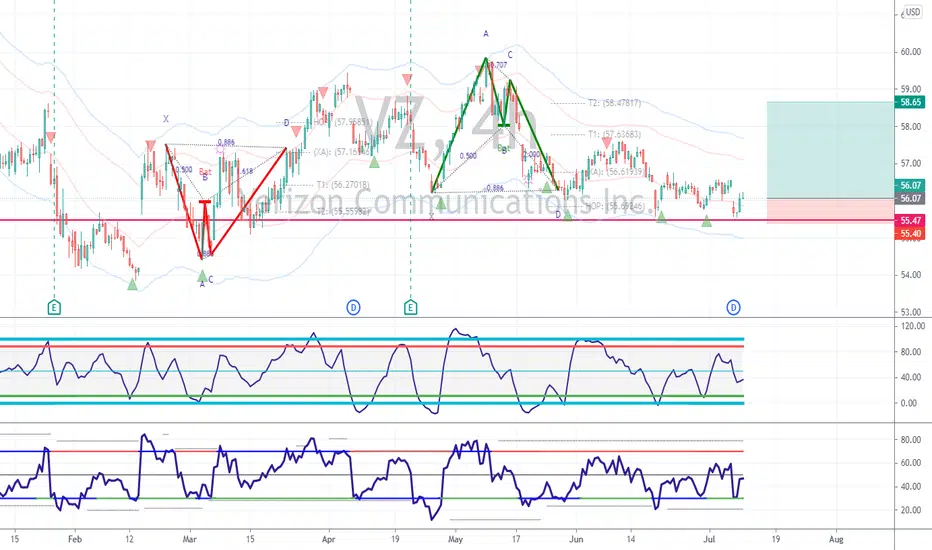Click the T2: (58.47817) target label
The width and height of the screenshot is (932, 550).
[615, 103]
